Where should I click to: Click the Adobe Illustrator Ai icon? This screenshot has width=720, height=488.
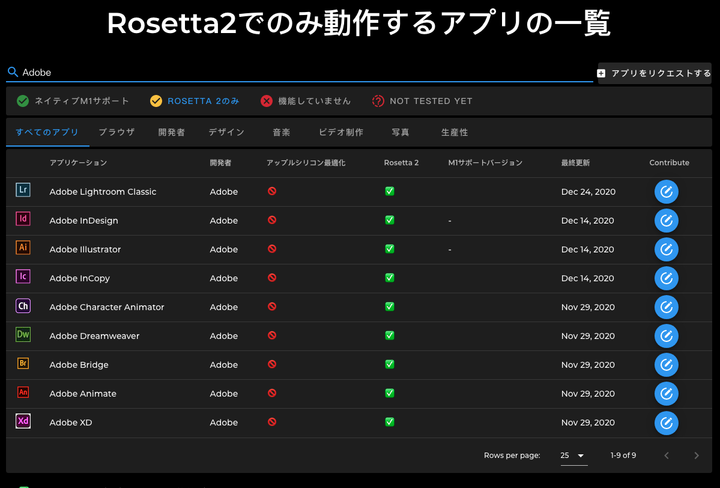click(x=23, y=247)
